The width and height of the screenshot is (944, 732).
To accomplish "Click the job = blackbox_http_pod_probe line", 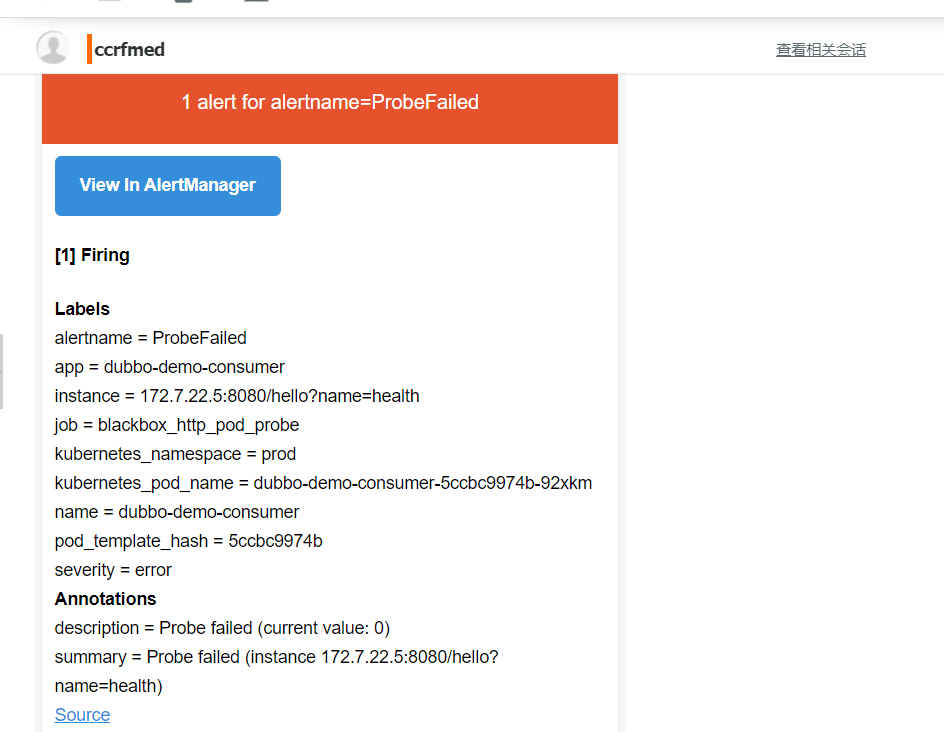I will tap(177, 425).
